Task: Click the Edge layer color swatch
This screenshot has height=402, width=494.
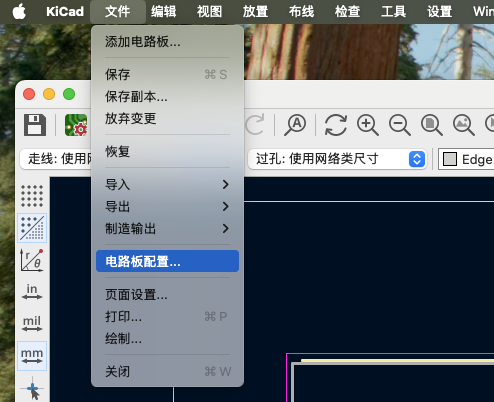Action: click(x=450, y=159)
